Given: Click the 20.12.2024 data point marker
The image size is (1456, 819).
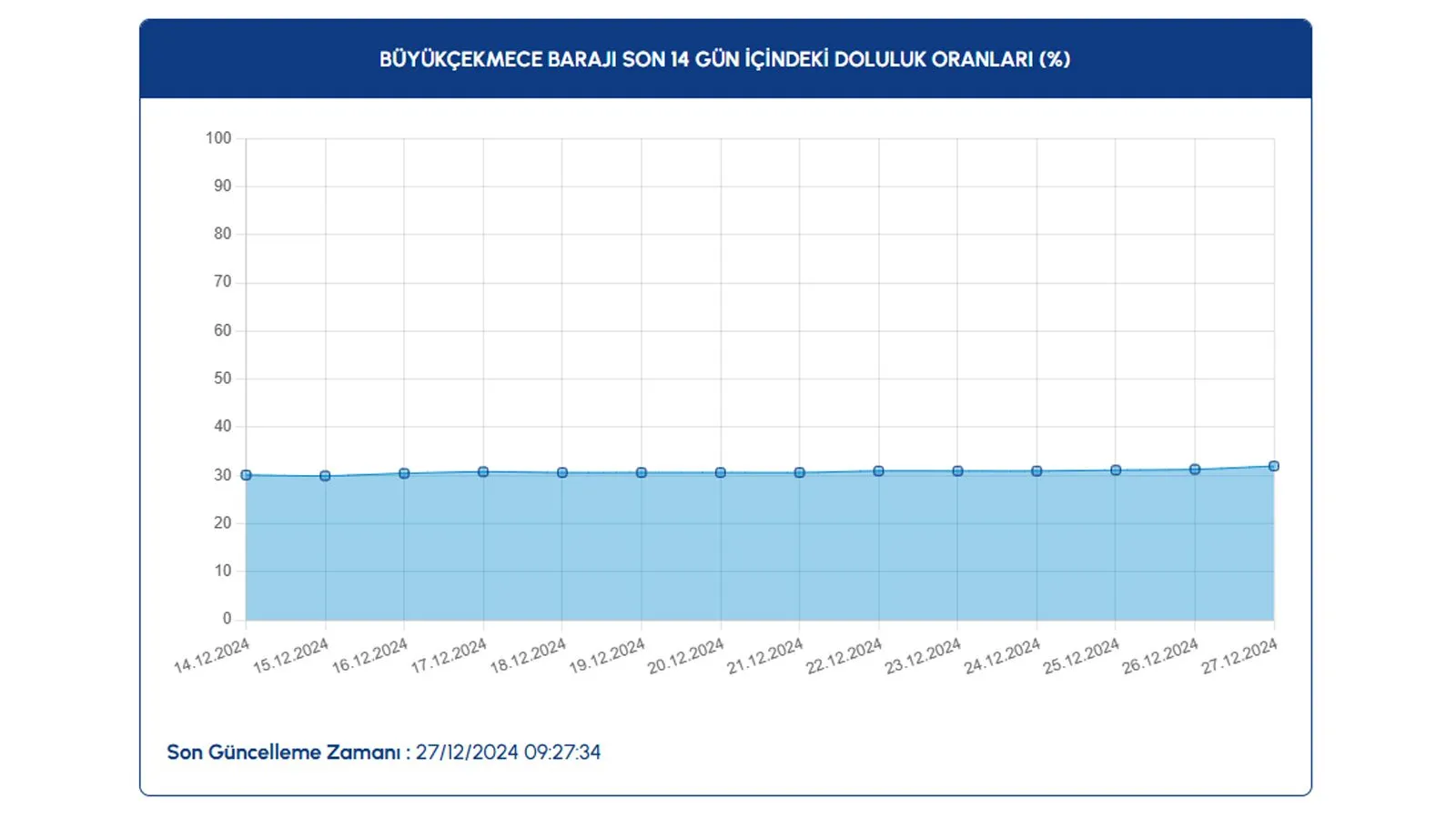Looking at the screenshot, I should (x=721, y=473).
